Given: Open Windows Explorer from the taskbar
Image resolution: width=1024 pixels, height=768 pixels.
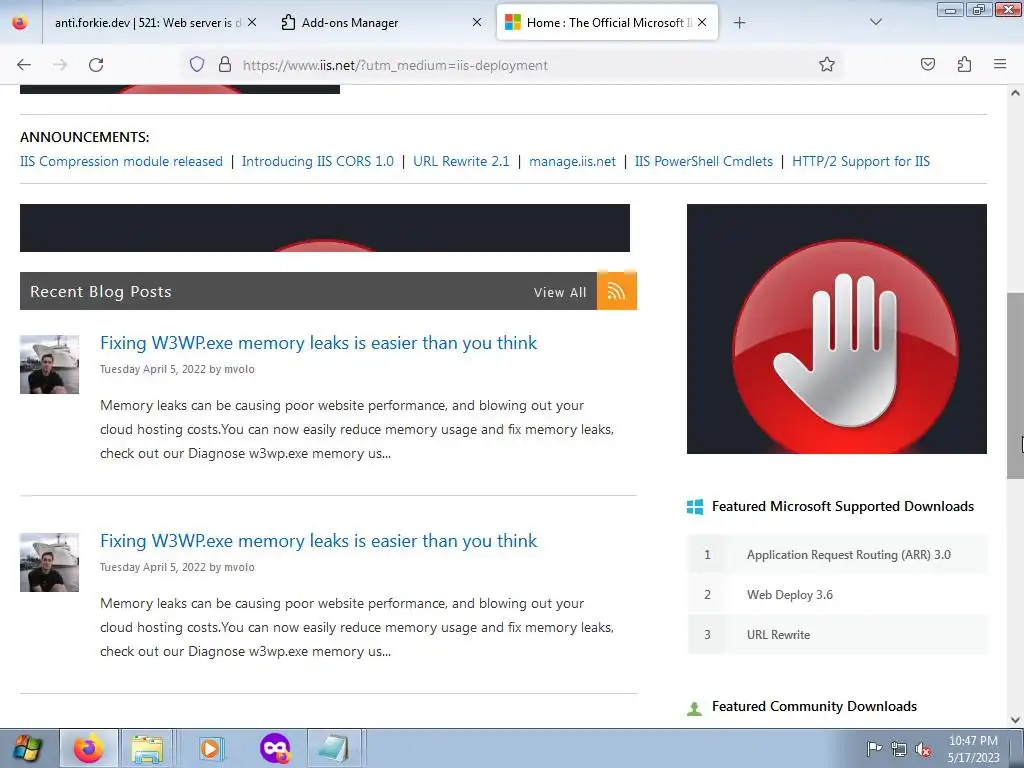Looking at the screenshot, I should [x=147, y=748].
